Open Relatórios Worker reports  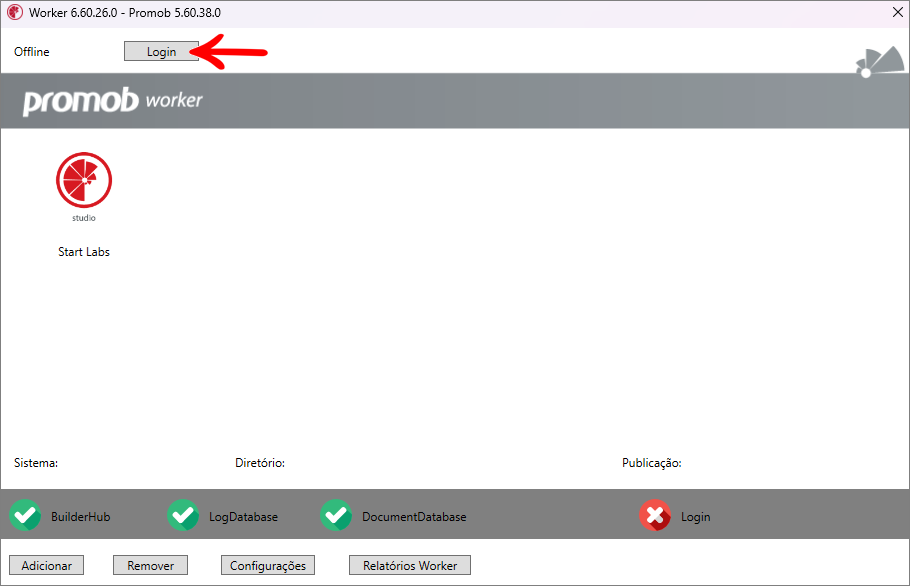tap(410, 566)
